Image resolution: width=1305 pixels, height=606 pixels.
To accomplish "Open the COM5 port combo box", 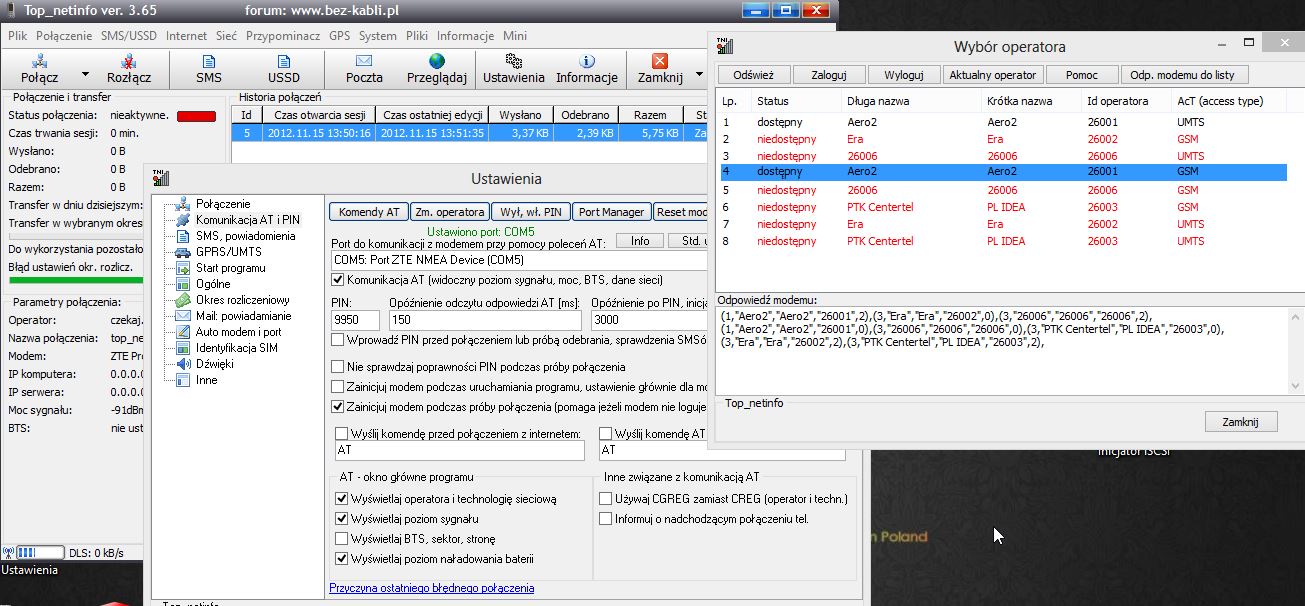I will 520,260.
